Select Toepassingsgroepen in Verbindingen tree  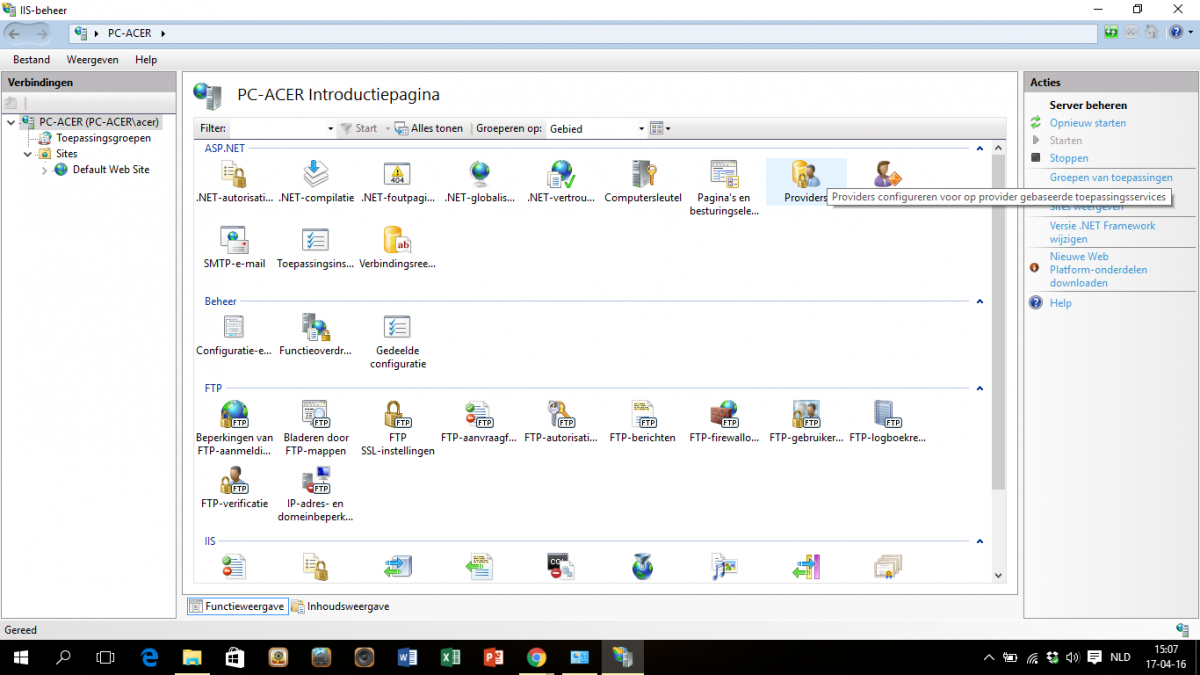coord(103,138)
